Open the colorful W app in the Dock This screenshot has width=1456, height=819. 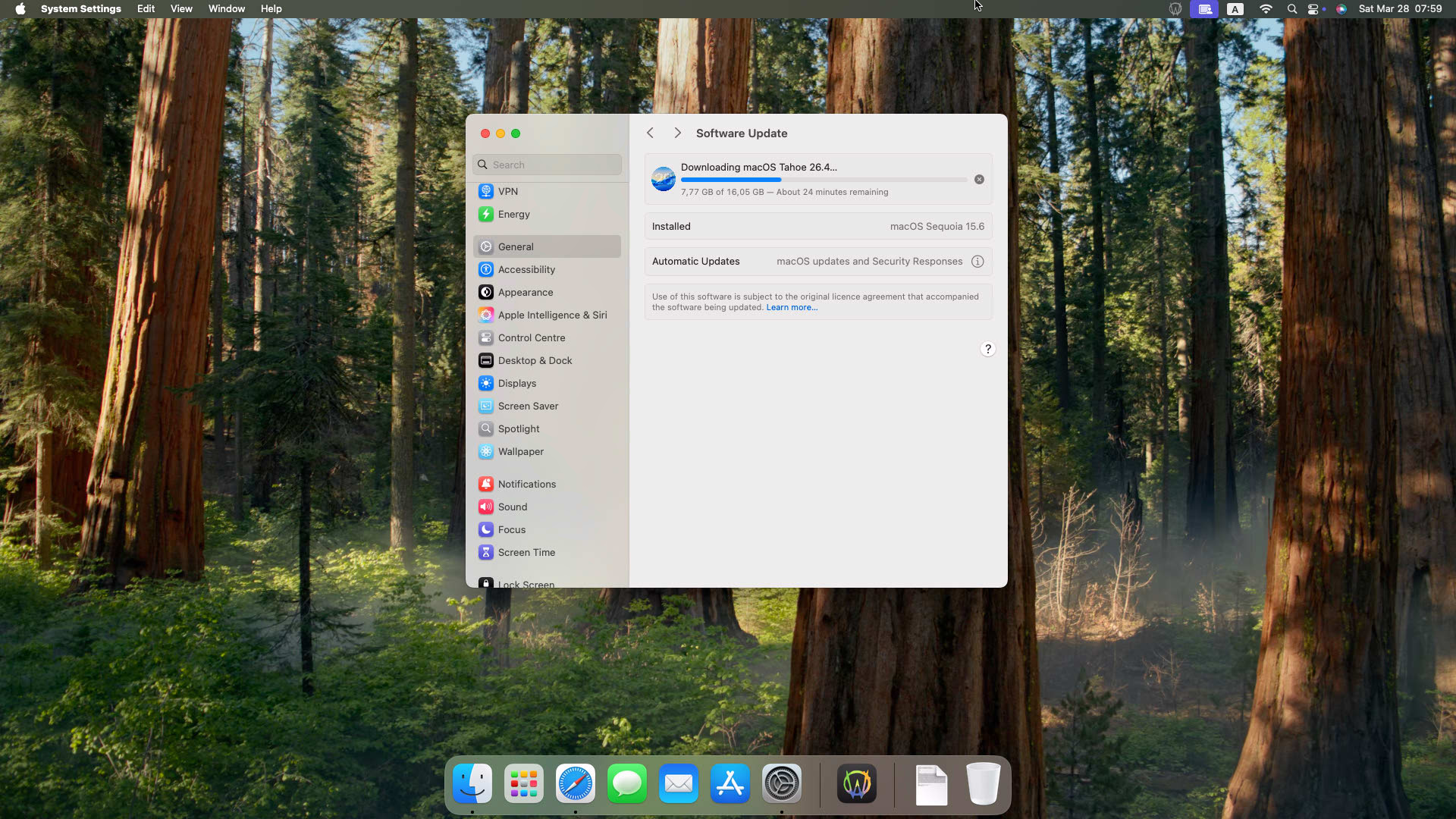pyautogui.click(x=857, y=783)
